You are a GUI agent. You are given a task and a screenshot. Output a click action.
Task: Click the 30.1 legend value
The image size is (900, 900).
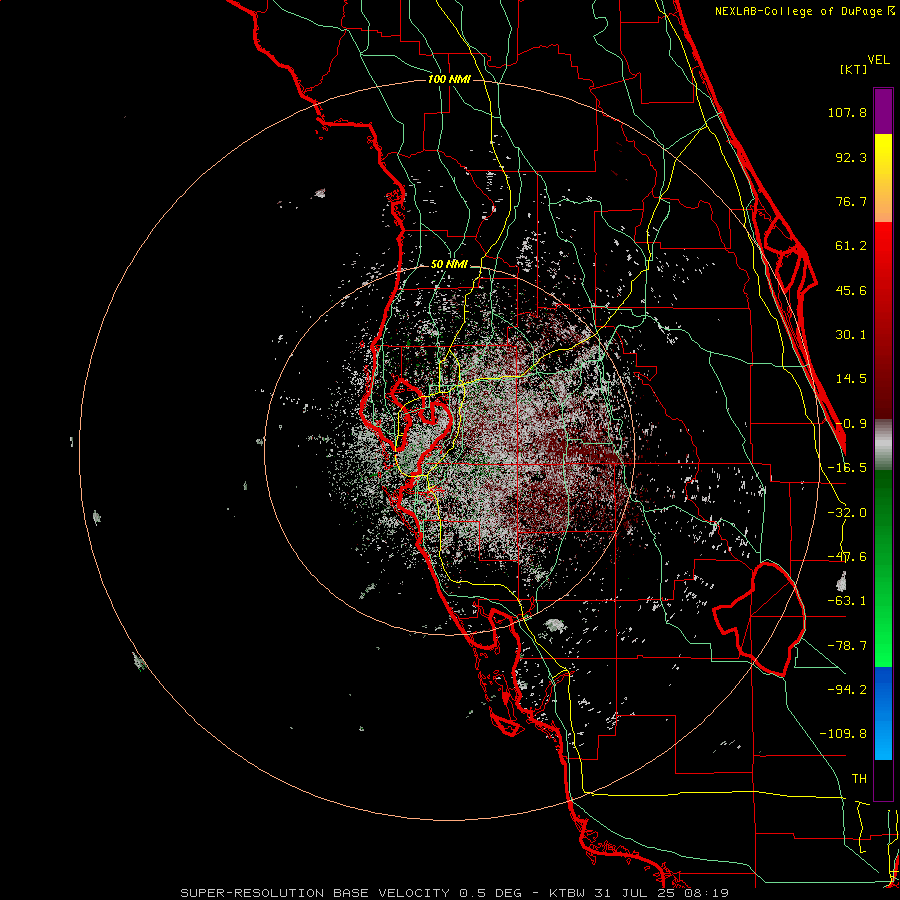click(851, 335)
